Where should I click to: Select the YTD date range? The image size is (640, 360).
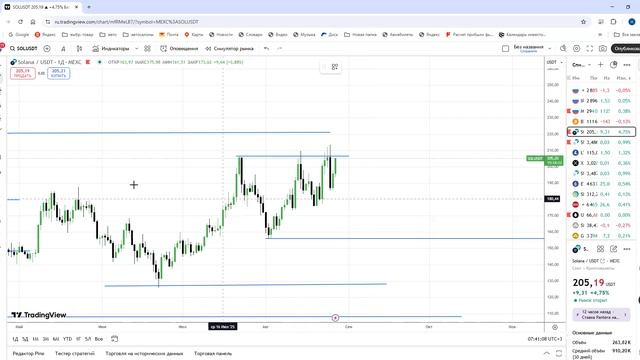(67, 339)
